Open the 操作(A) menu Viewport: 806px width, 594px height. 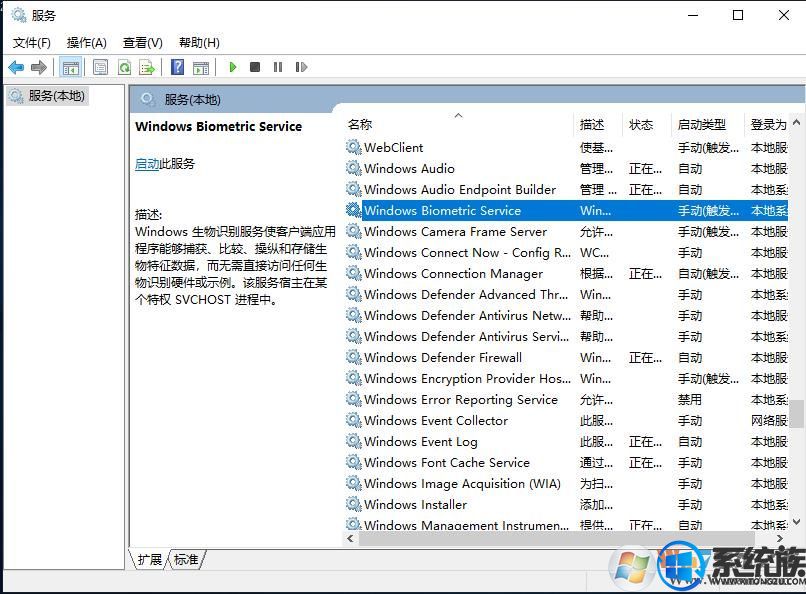[x=86, y=43]
